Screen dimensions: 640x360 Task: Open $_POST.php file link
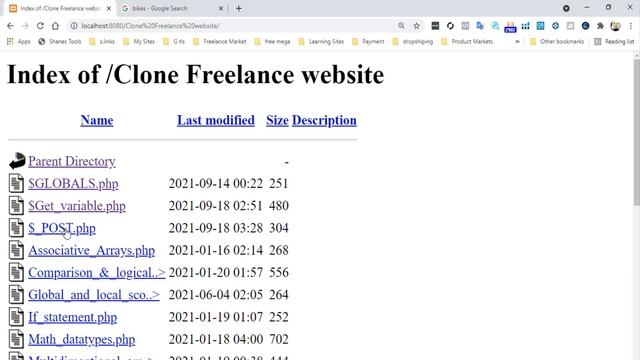tap(62, 228)
